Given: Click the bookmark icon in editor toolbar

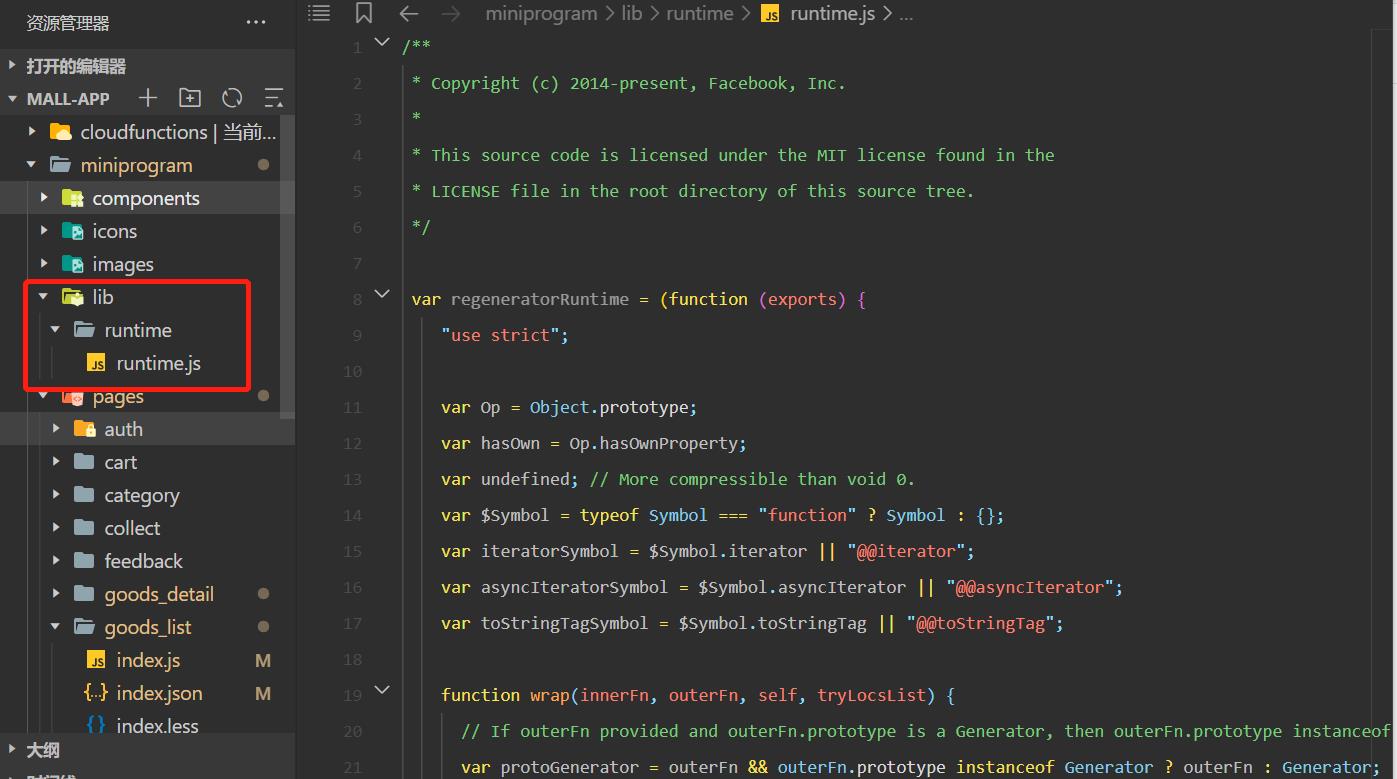Looking at the screenshot, I should [364, 13].
